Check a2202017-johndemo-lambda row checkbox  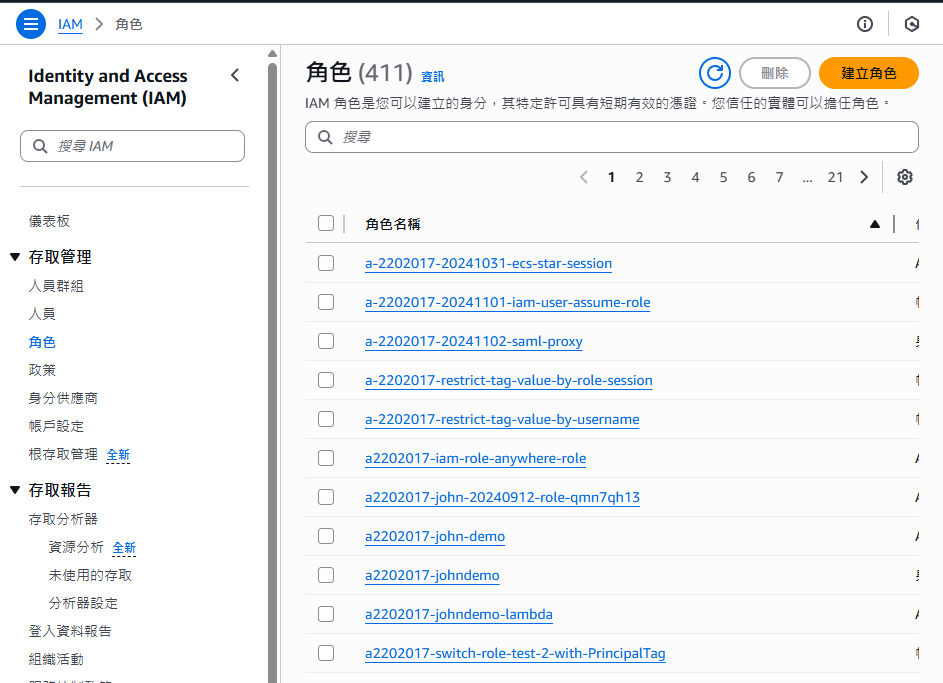coord(326,614)
